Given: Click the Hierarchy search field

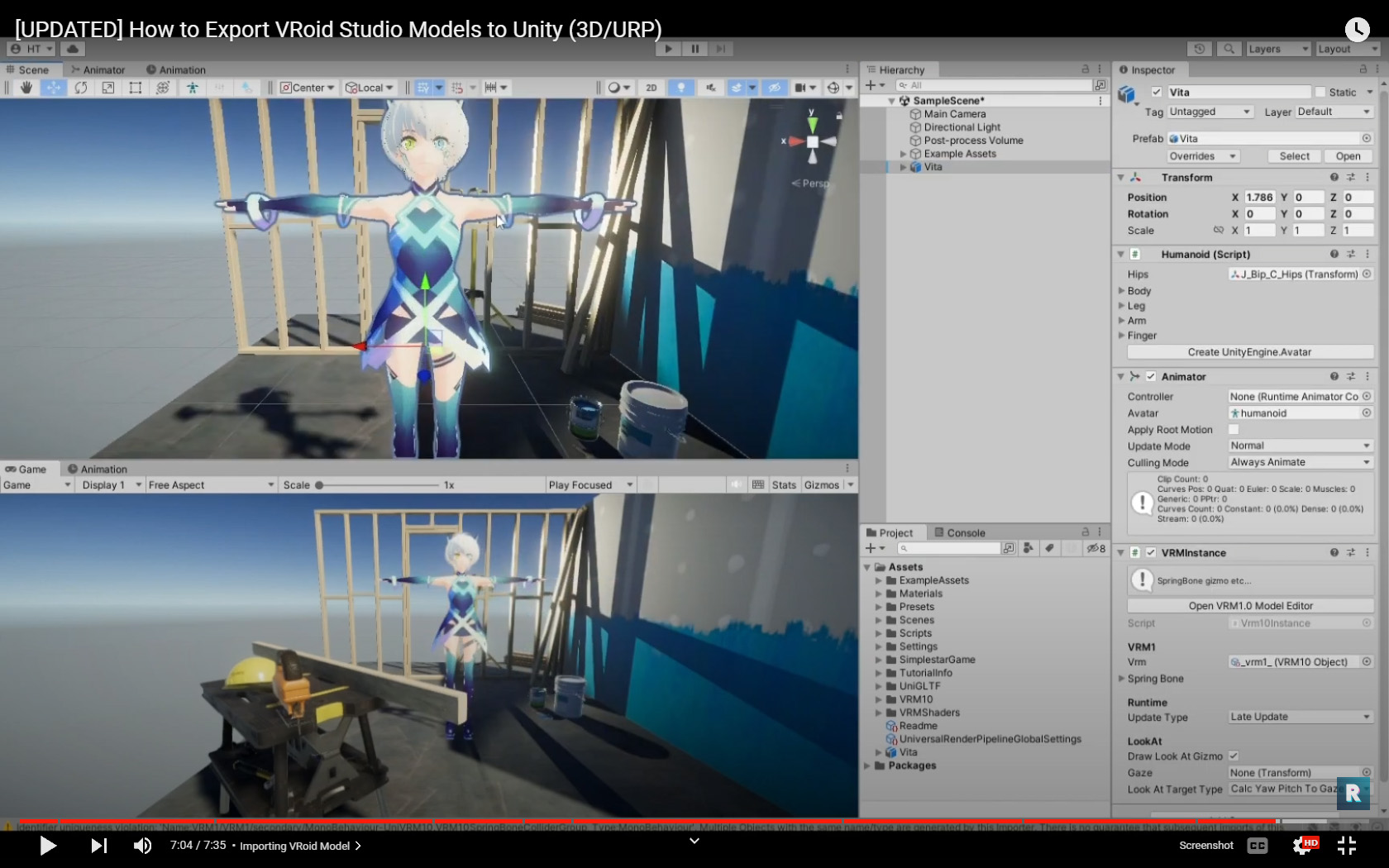Looking at the screenshot, I should point(995,85).
